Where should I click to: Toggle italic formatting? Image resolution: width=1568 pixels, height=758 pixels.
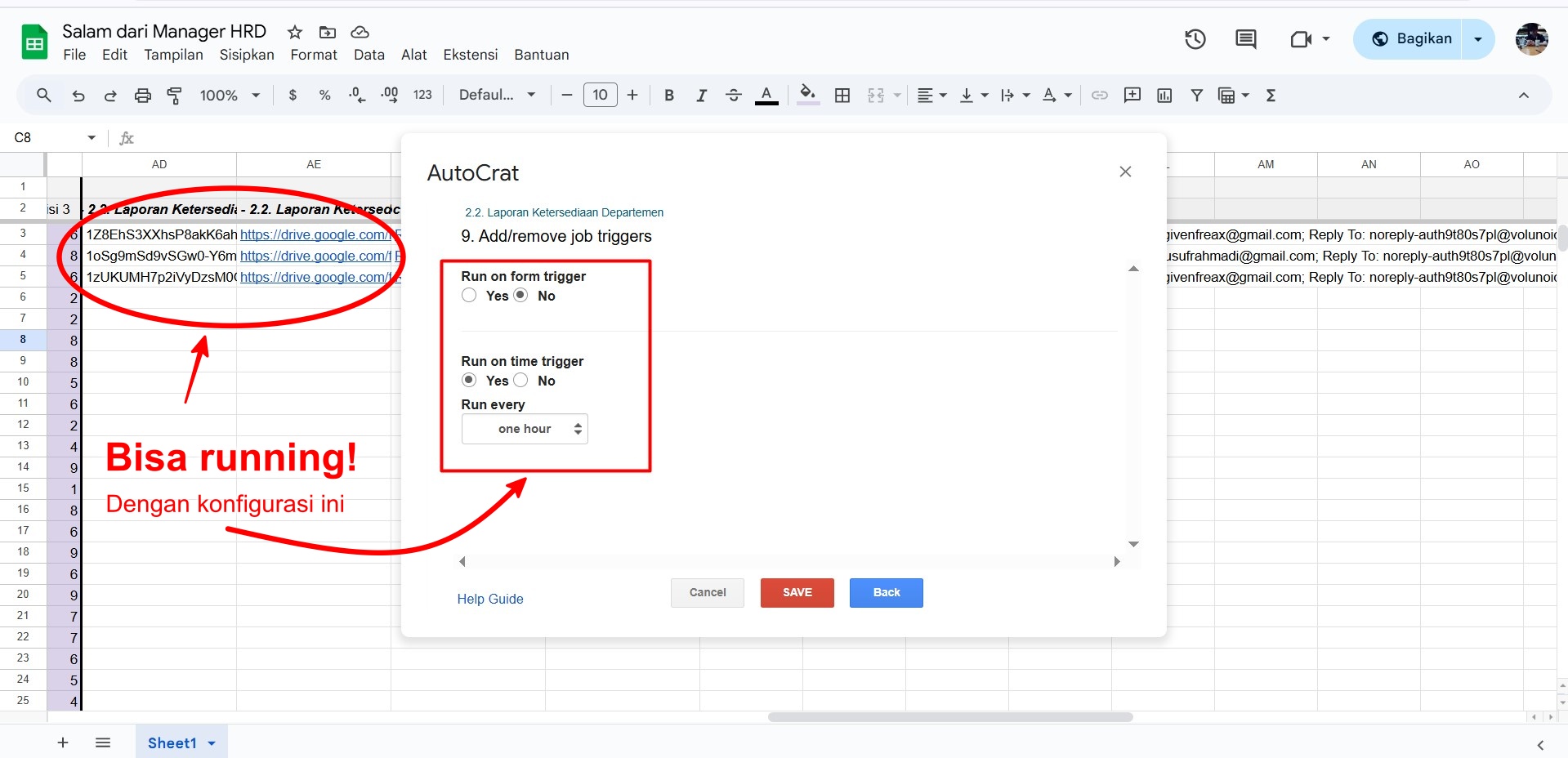[701, 95]
